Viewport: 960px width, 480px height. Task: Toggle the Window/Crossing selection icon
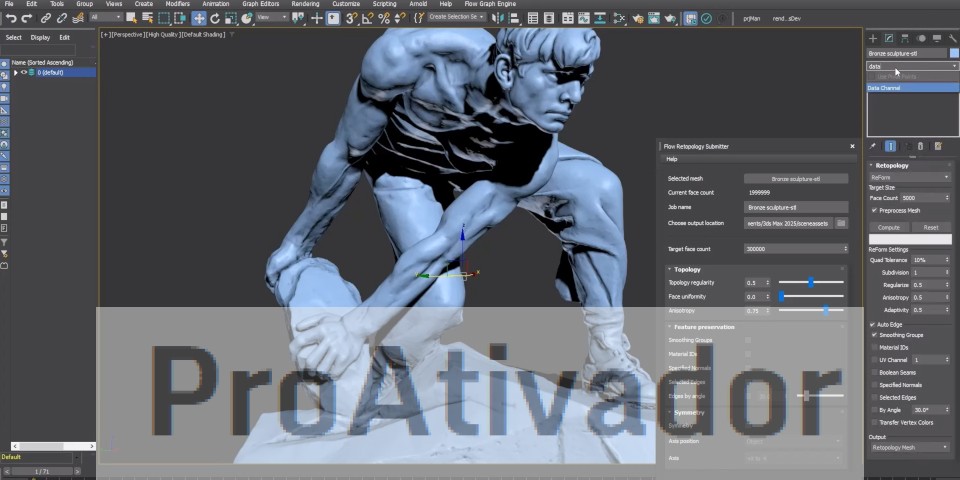click(180, 18)
